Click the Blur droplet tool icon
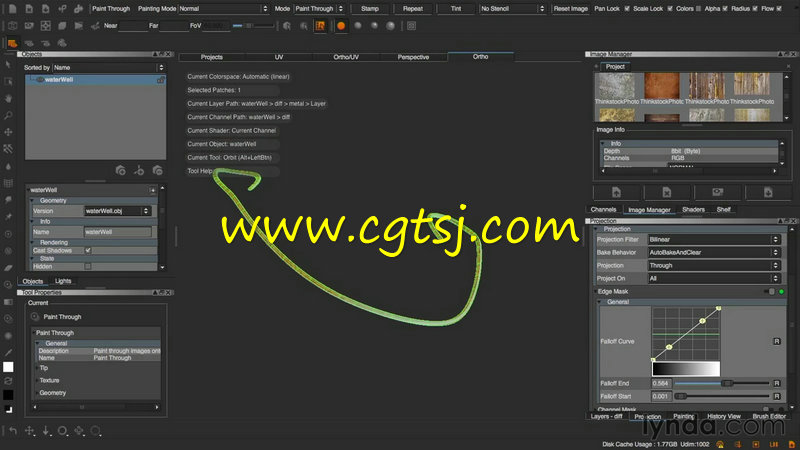 (x=8, y=166)
